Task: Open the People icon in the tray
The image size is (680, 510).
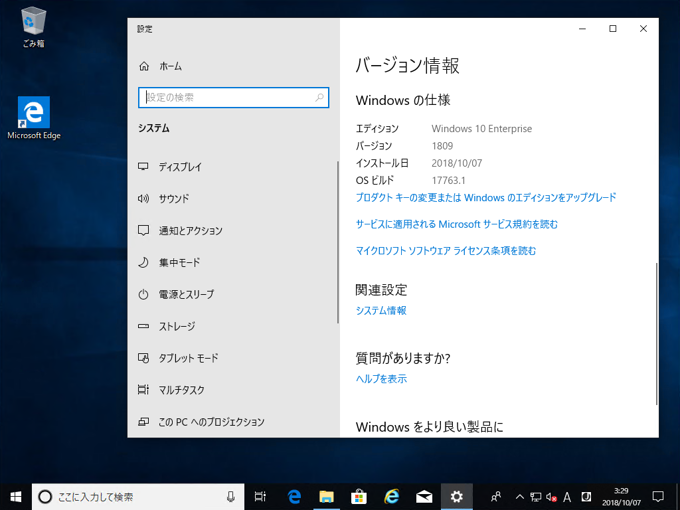Action: [x=496, y=497]
